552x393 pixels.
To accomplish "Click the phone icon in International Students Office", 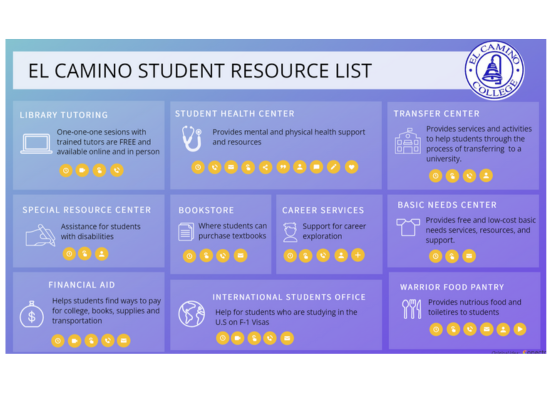I will click(270, 338).
